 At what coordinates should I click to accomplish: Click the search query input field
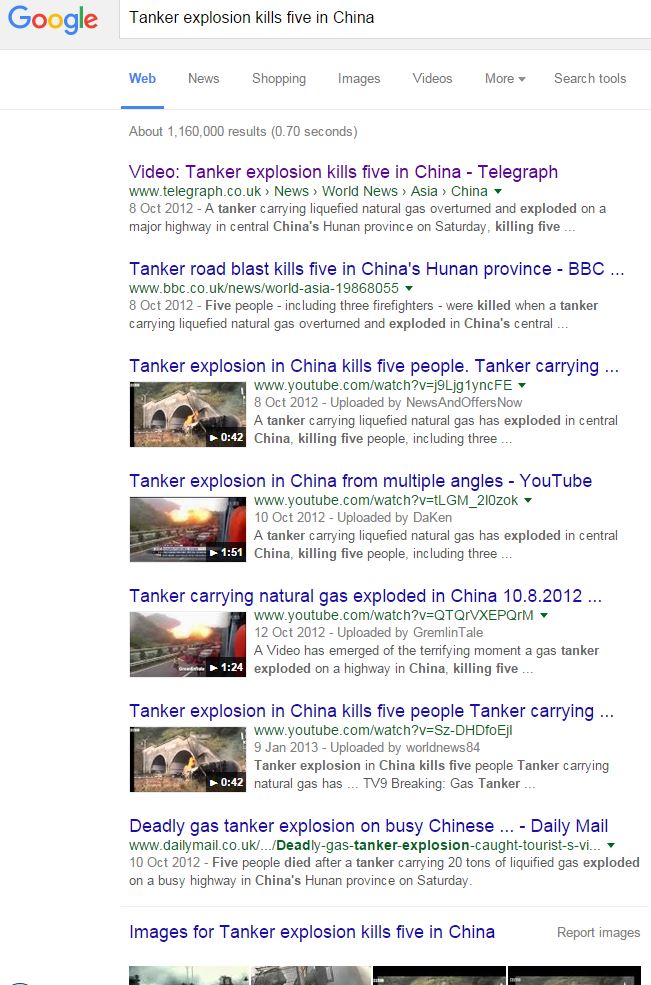(385, 18)
